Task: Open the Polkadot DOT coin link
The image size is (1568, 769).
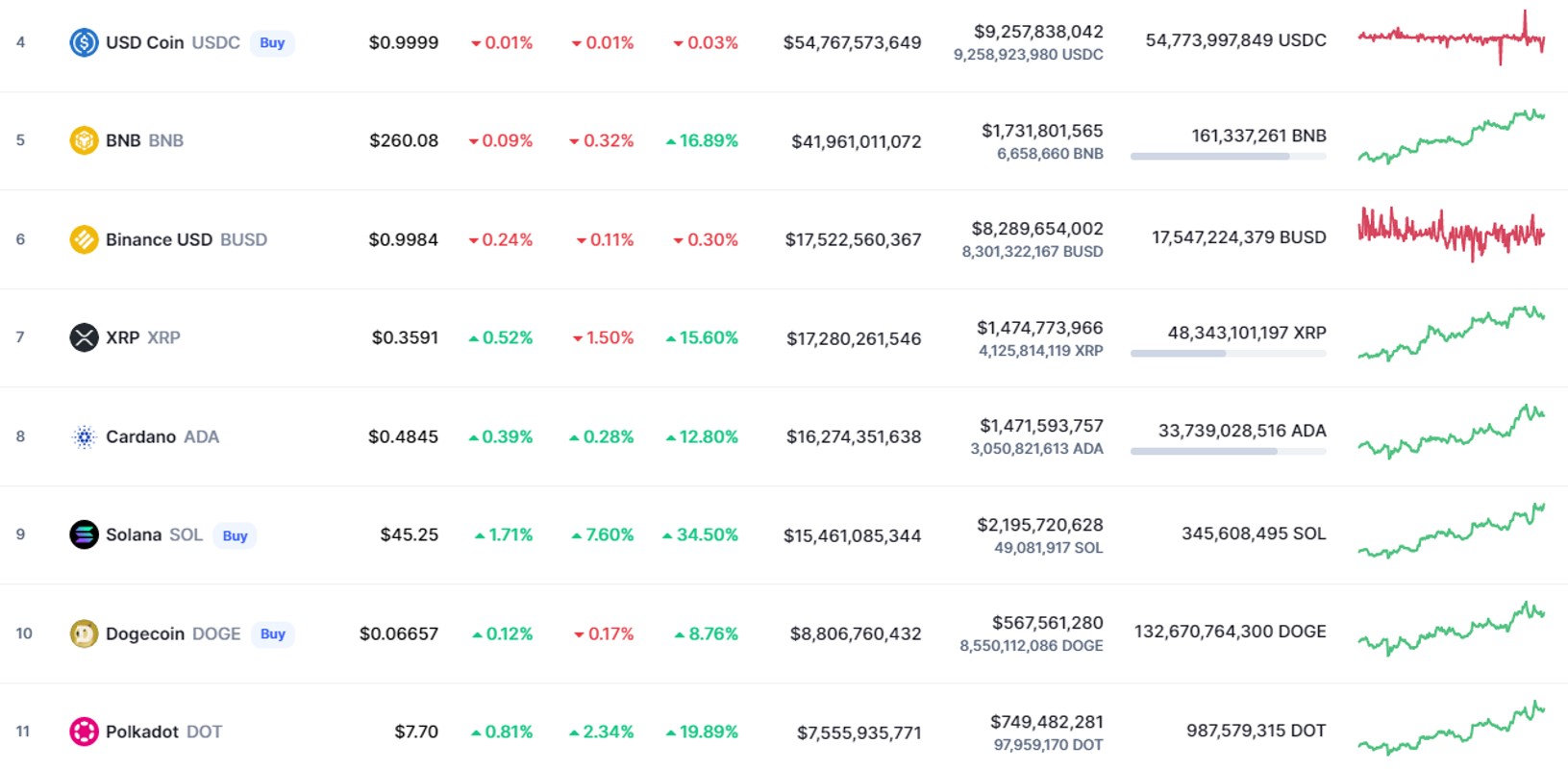Action: point(163,732)
